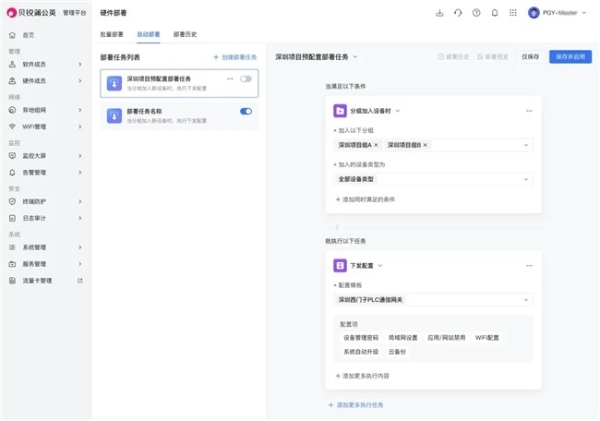Click the PGY-Master user avatar
The width and height of the screenshot is (600, 421).
click(533, 13)
